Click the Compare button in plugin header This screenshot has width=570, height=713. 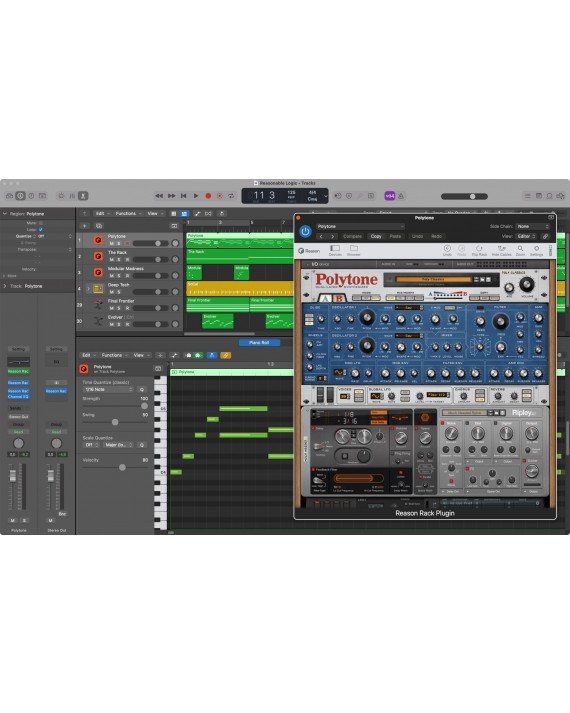coord(352,236)
